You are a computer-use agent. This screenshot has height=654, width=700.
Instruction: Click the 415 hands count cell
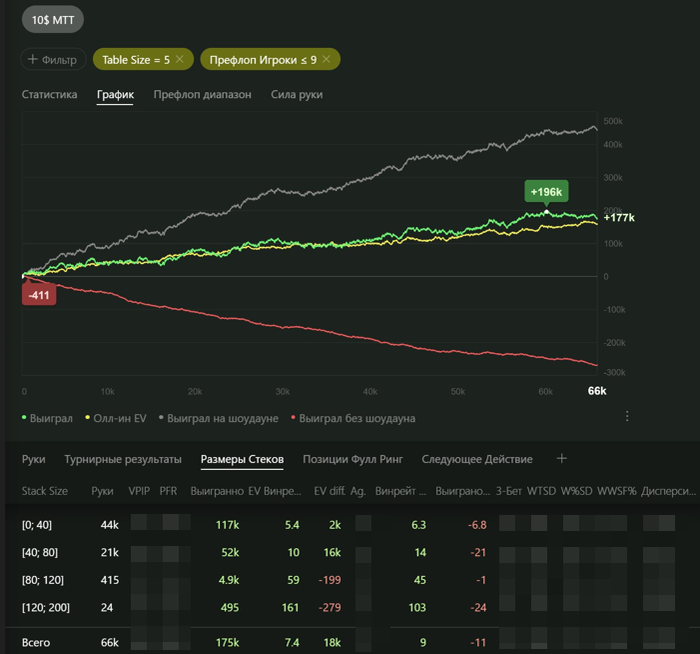(x=109, y=580)
